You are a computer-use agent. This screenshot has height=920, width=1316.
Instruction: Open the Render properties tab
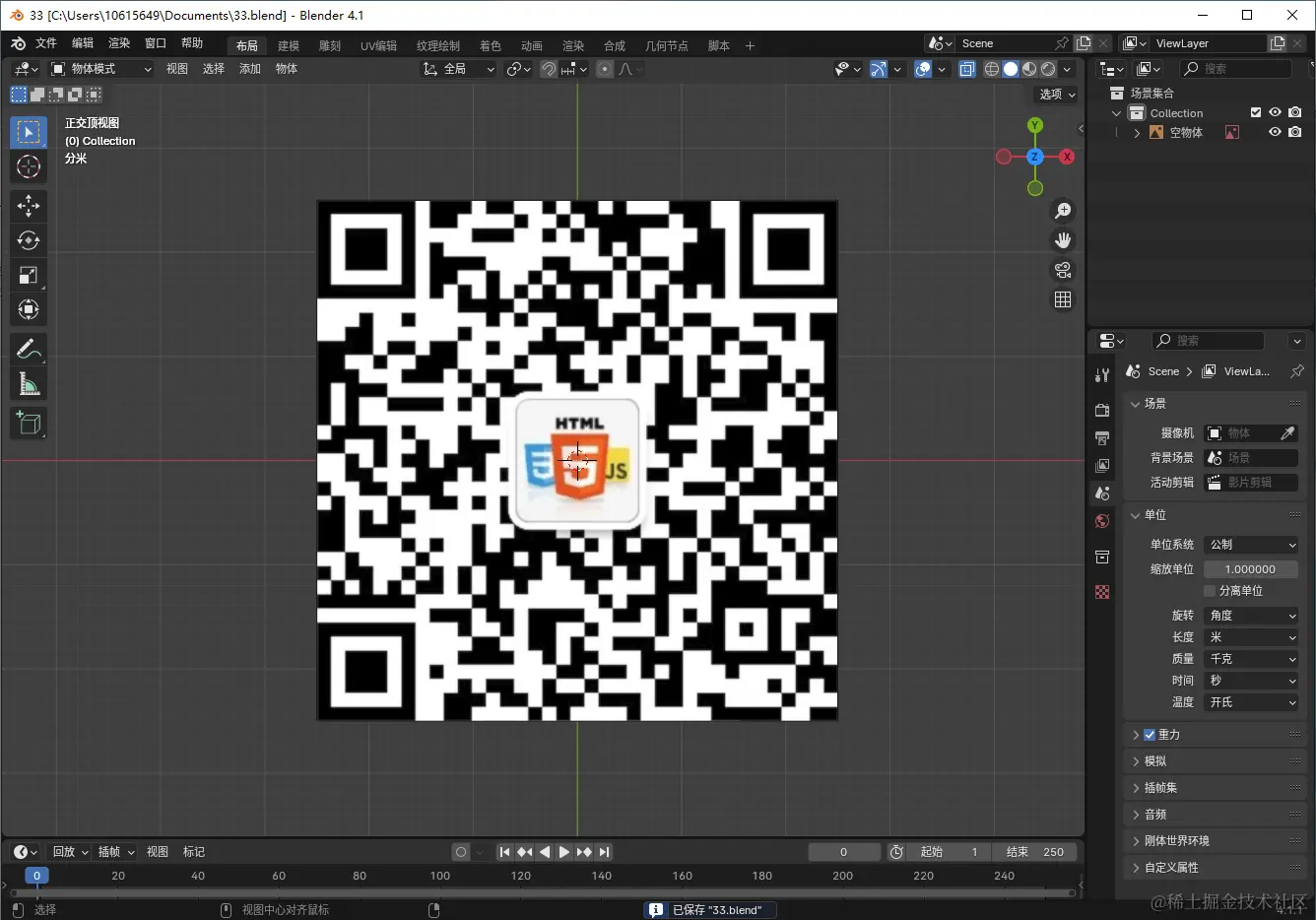tap(1102, 410)
